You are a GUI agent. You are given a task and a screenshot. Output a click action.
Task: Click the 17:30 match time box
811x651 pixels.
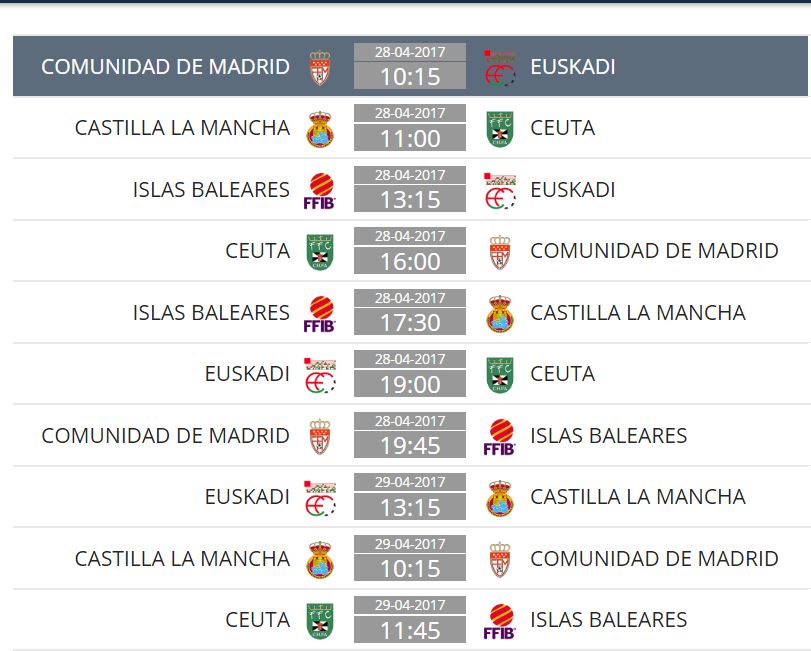coord(410,323)
